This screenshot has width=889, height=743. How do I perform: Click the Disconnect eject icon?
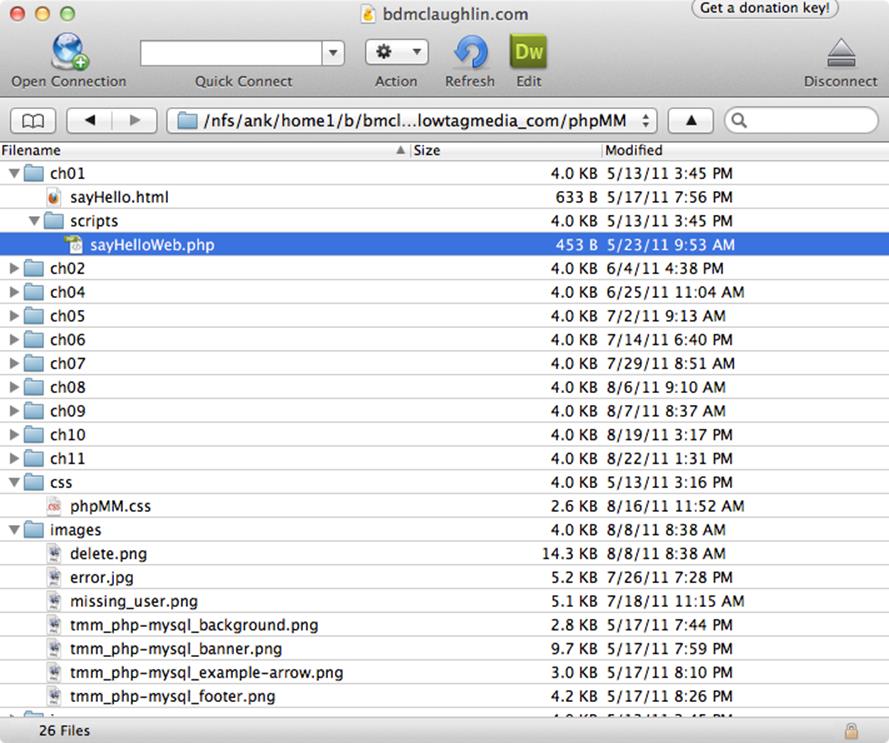(x=841, y=53)
